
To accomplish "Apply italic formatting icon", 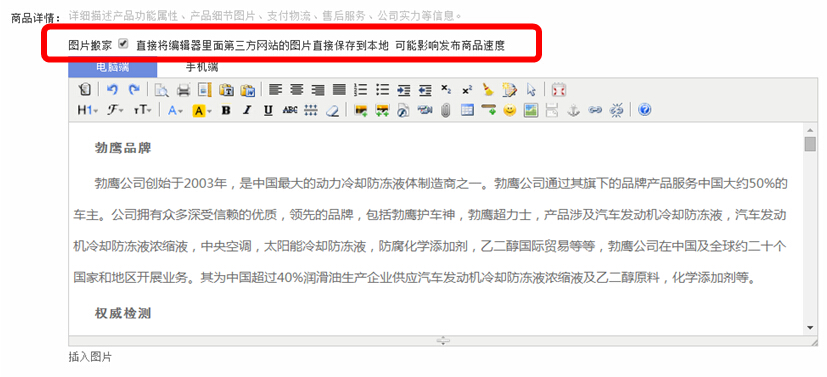I will click(247, 110).
